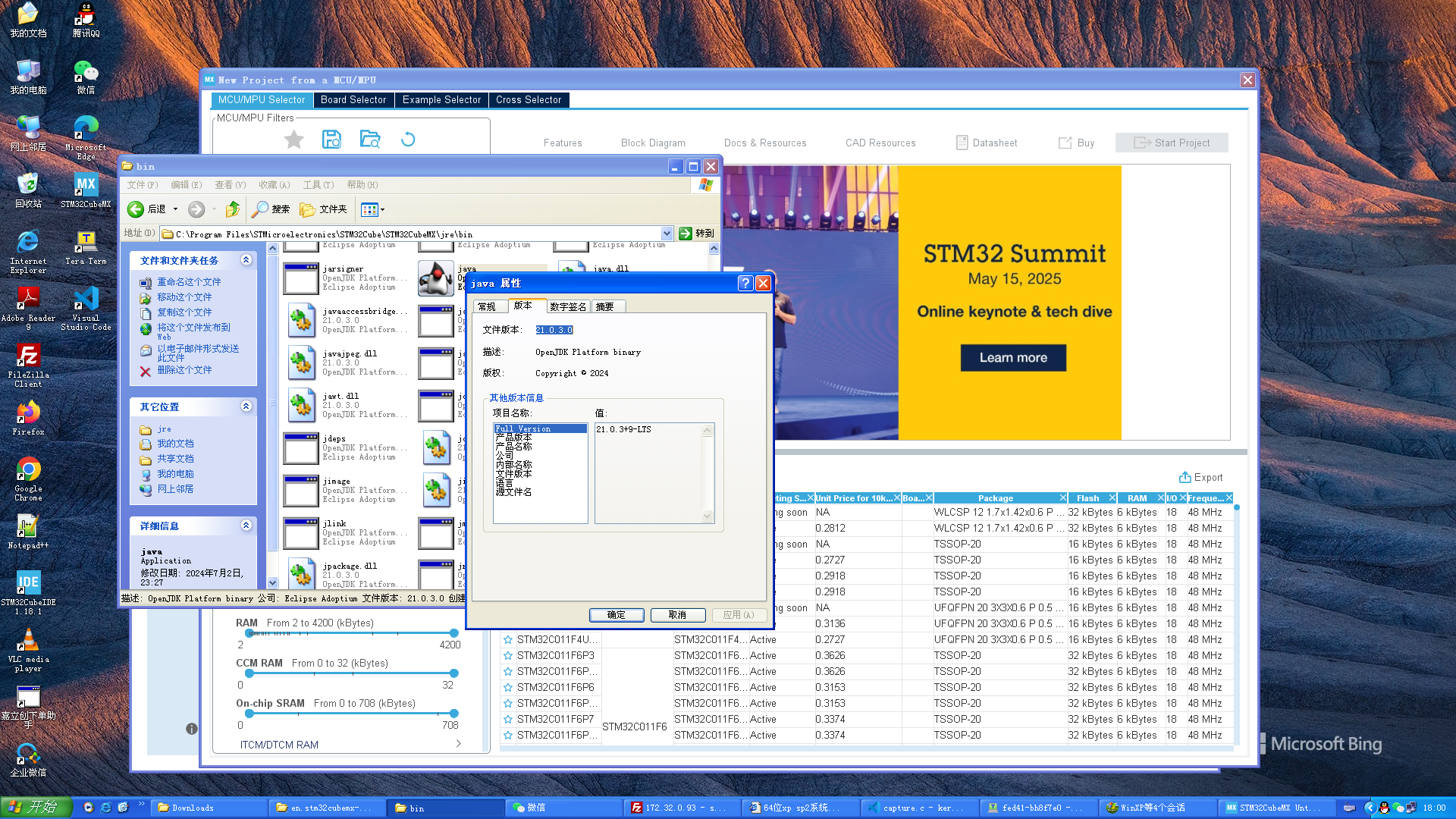Select the jlink executable icon

tap(301, 533)
